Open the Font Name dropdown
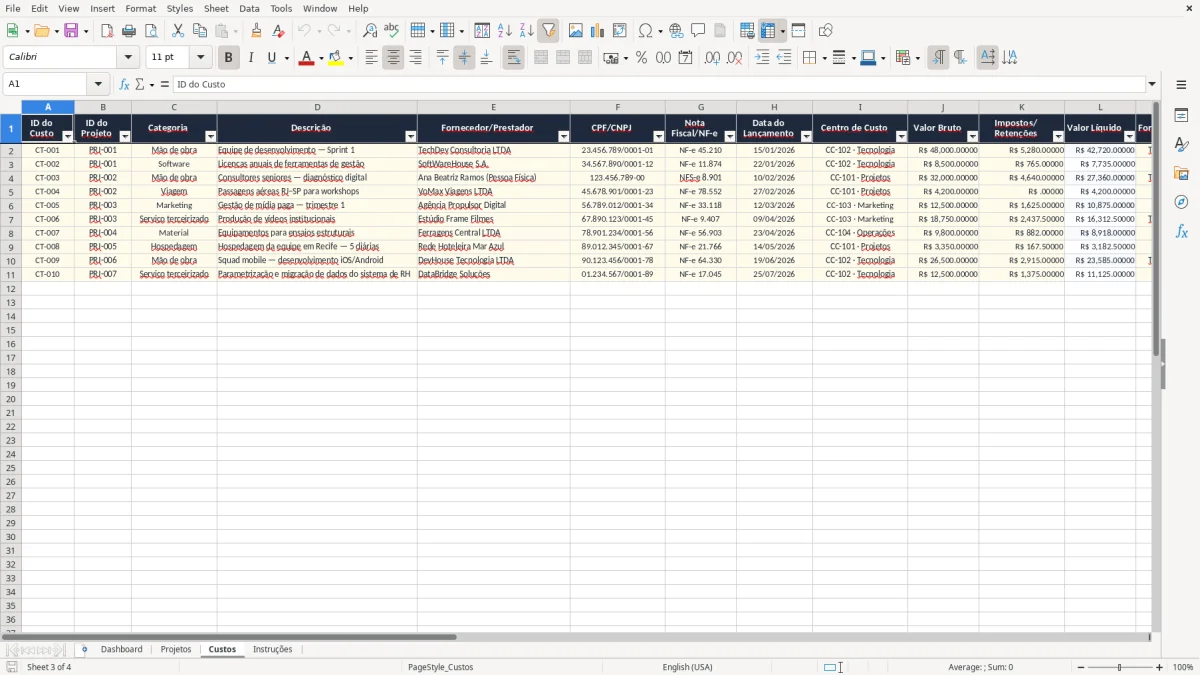 128,58
